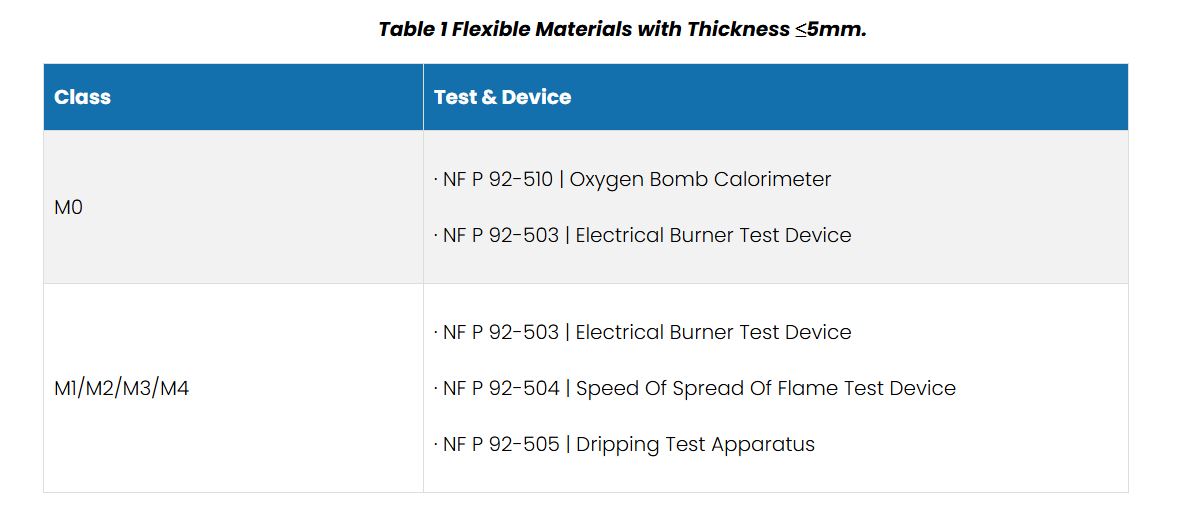
Task: Click the 'Class' column header
Action: click(82, 97)
